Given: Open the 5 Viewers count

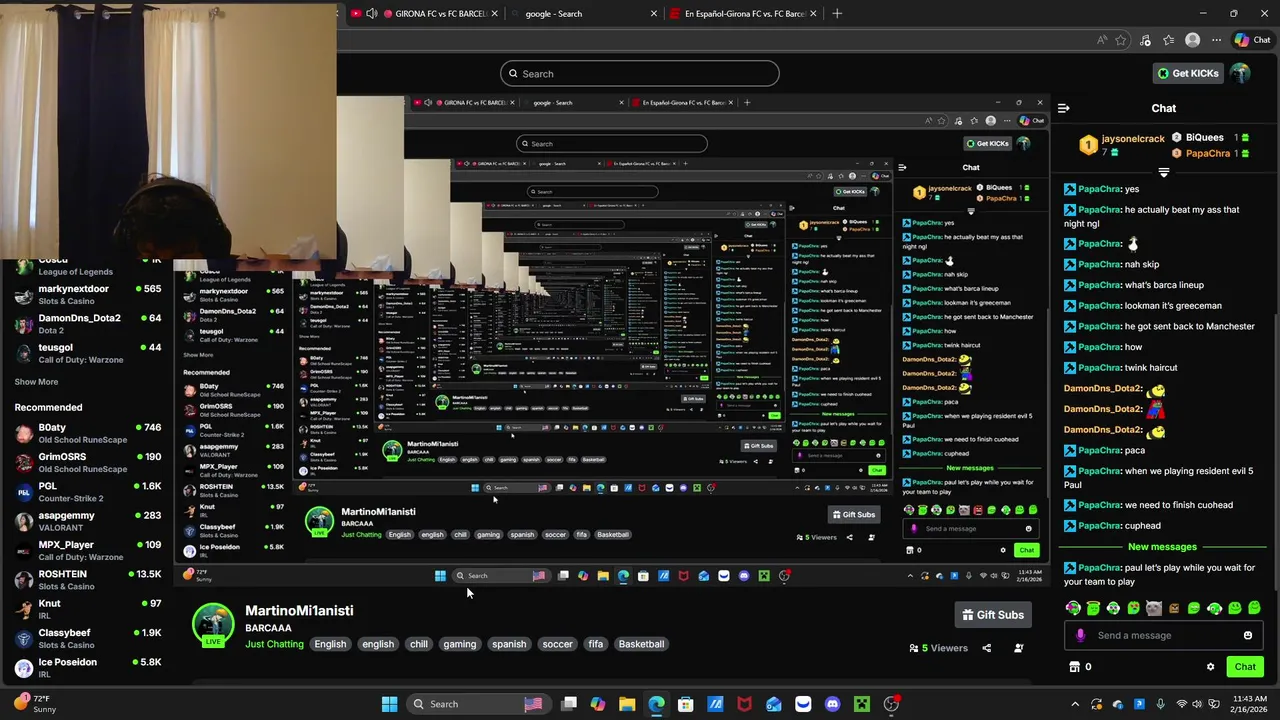Looking at the screenshot, I should (x=938, y=648).
